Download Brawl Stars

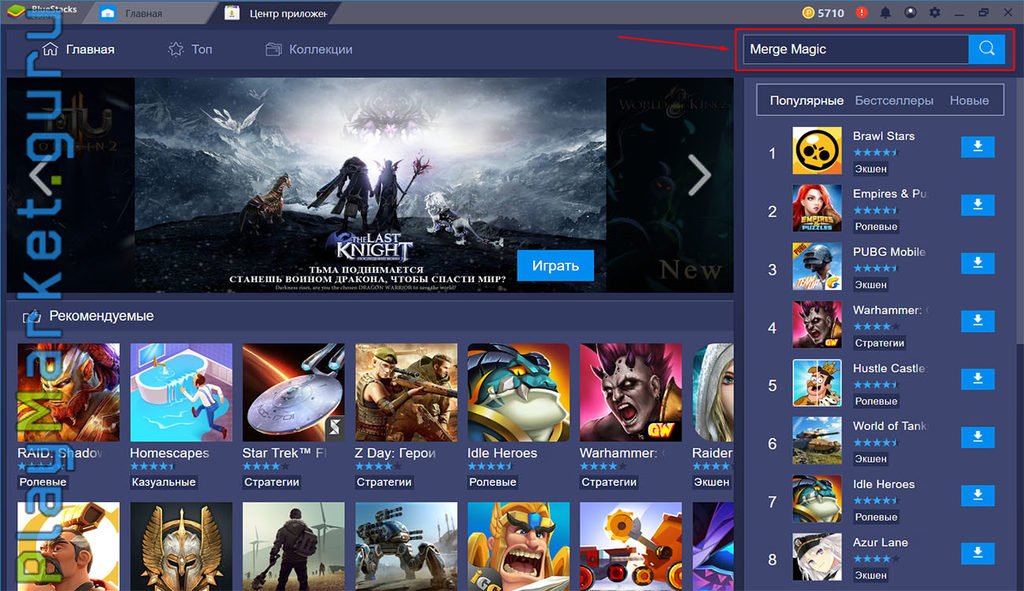tap(978, 146)
